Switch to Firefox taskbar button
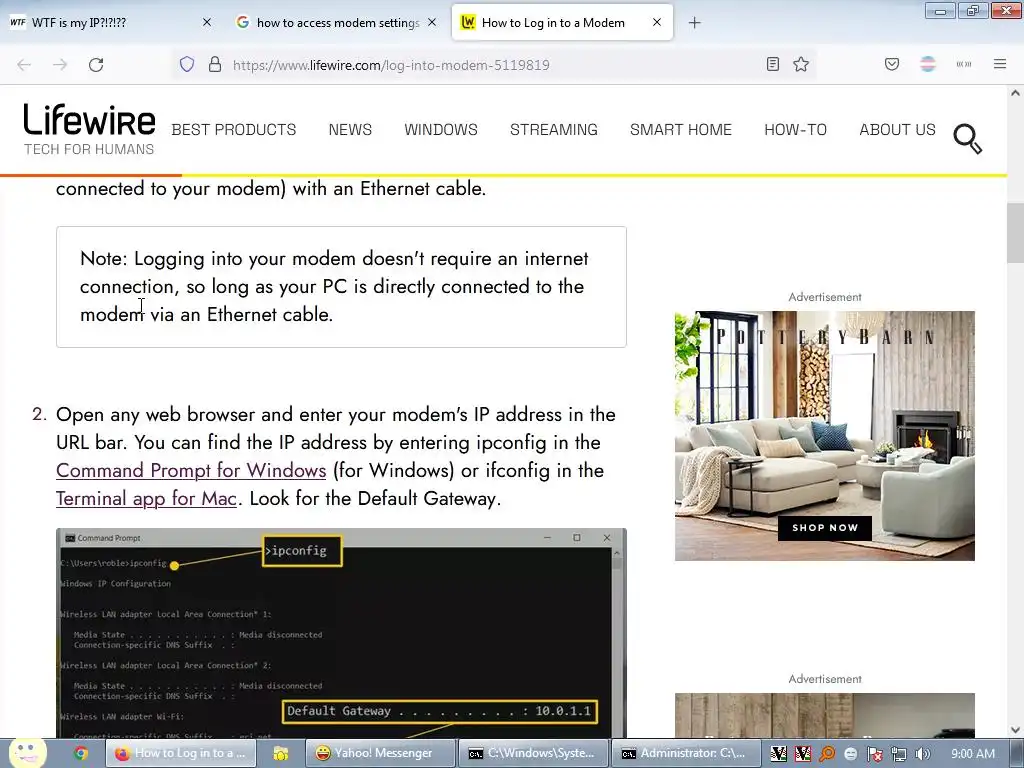This screenshot has width=1024, height=768. 182,754
